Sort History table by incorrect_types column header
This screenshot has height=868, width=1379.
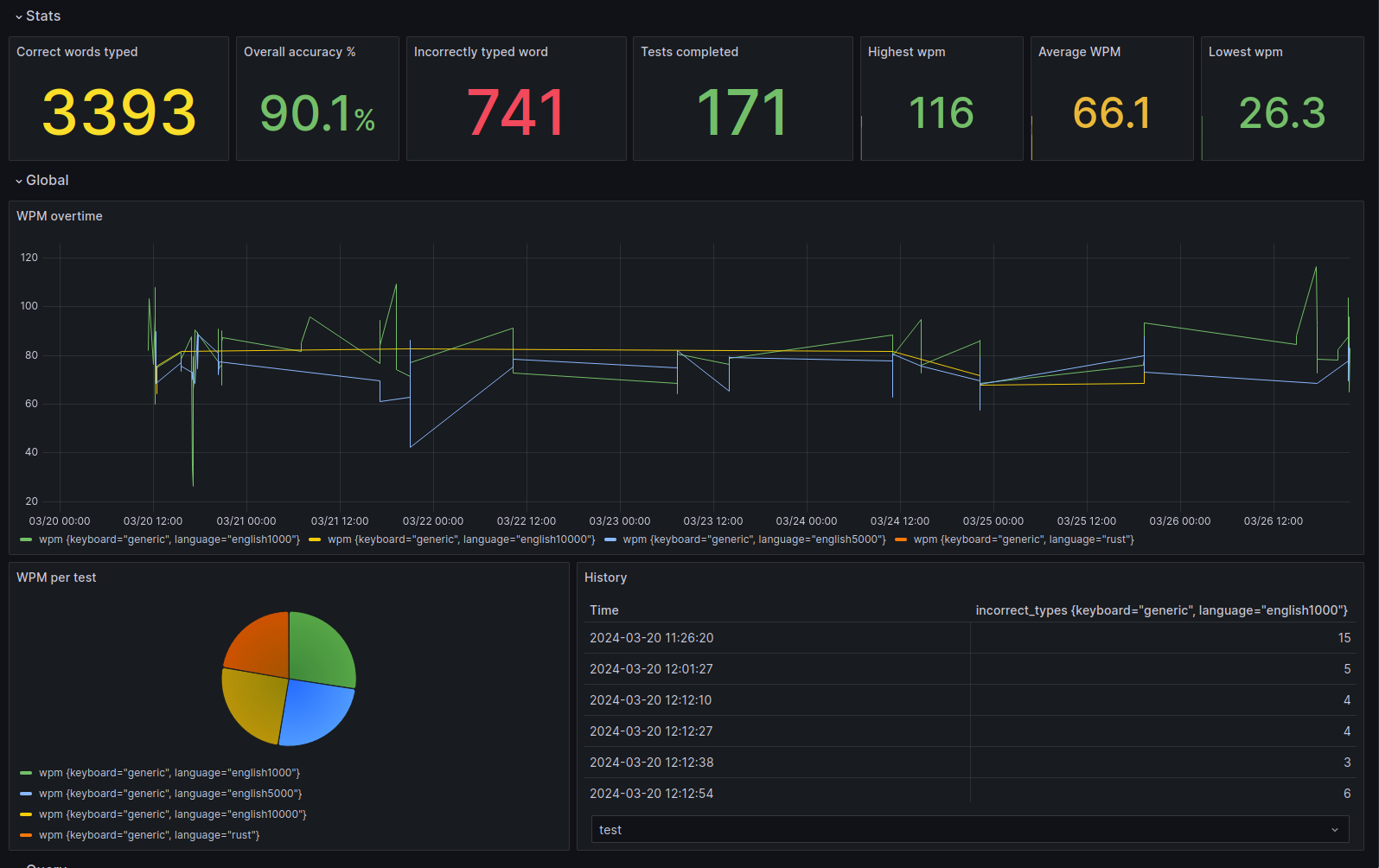[1161, 610]
